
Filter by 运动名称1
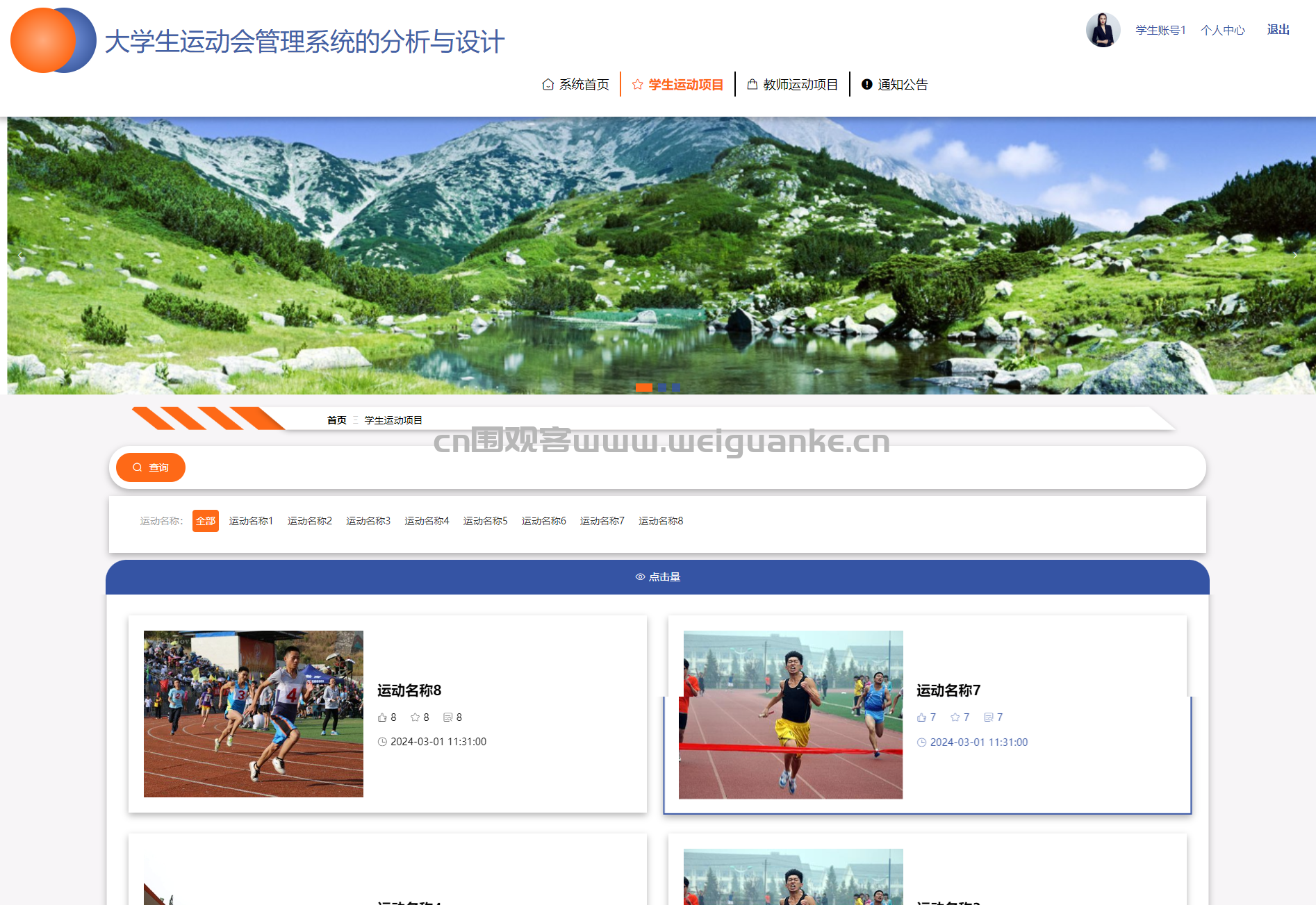pos(252,521)
